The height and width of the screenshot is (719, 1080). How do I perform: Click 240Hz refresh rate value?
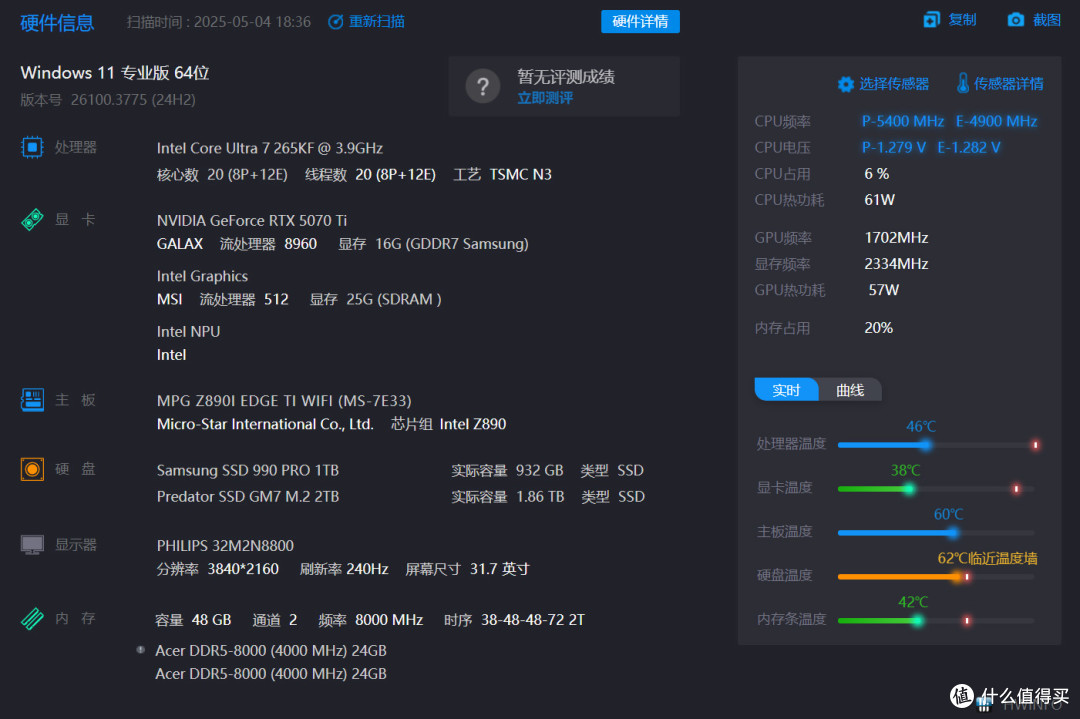(x=367, y=569)
